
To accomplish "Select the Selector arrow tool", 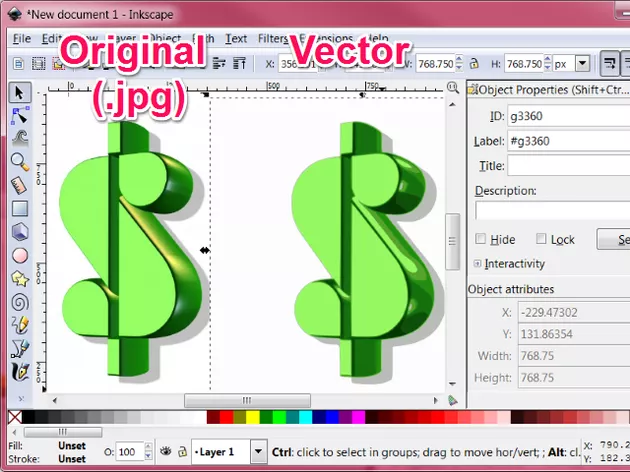I will [x=19, y=92].
